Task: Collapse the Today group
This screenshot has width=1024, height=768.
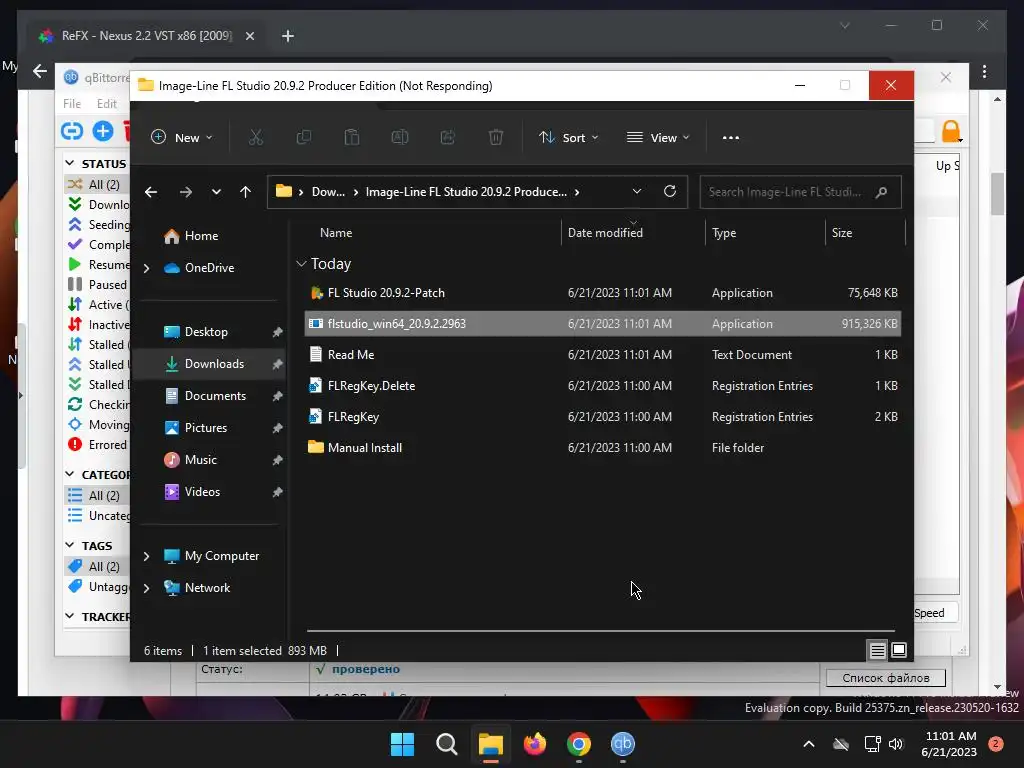Action: (x=301, y=264)
